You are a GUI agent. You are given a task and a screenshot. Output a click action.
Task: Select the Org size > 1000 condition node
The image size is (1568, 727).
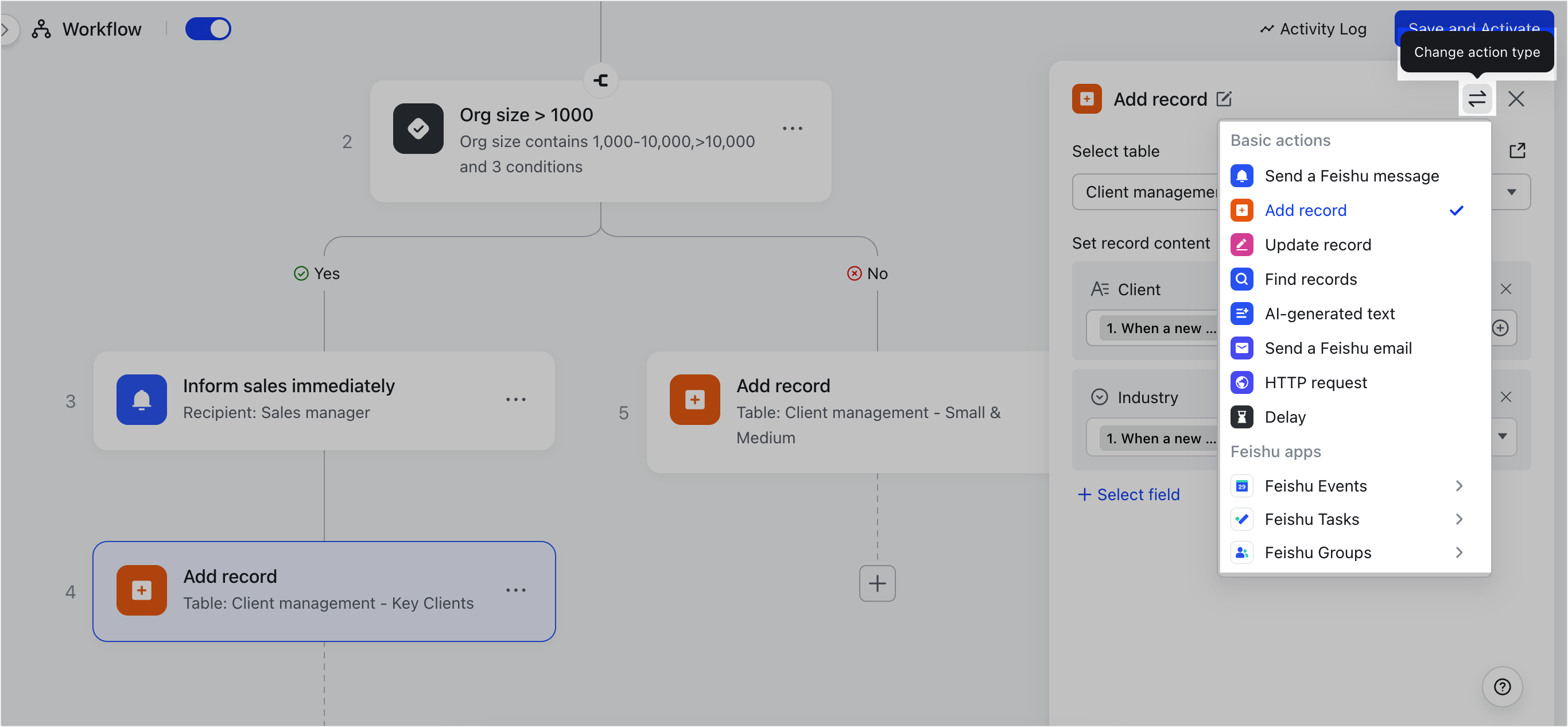600,141
